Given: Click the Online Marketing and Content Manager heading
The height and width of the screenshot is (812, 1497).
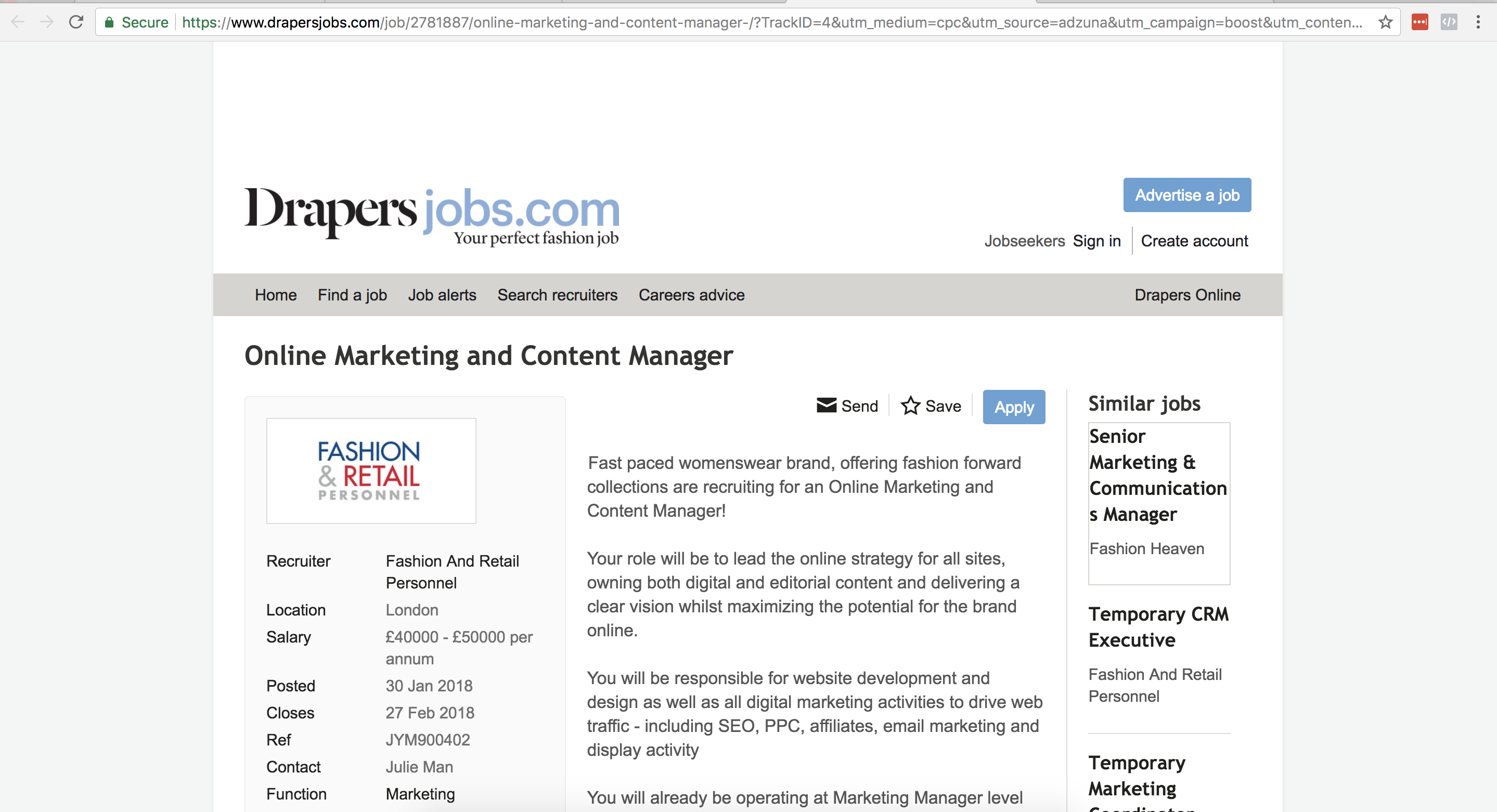Looking at the screenshot, I should click(488, 355).
